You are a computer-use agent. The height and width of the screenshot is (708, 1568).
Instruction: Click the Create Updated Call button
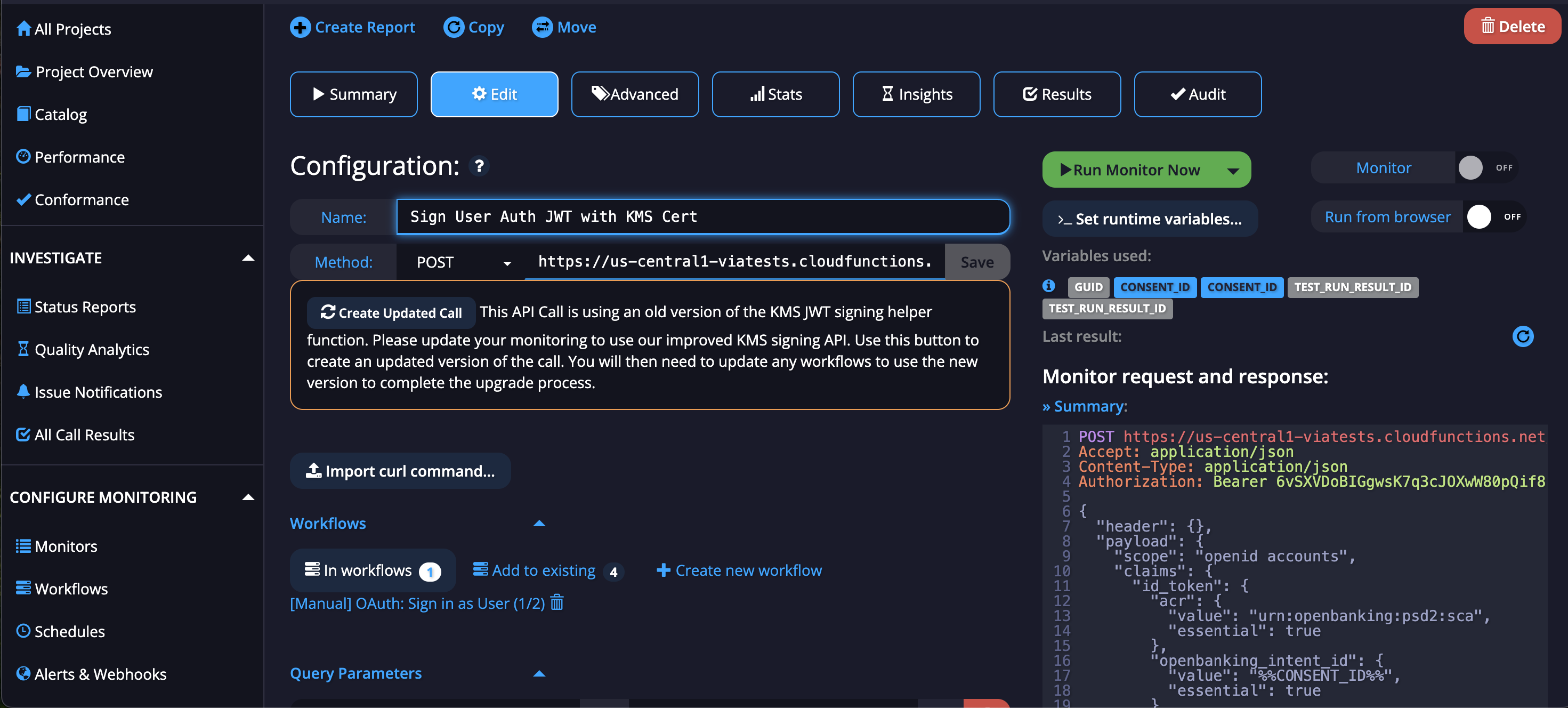[390, 312]
